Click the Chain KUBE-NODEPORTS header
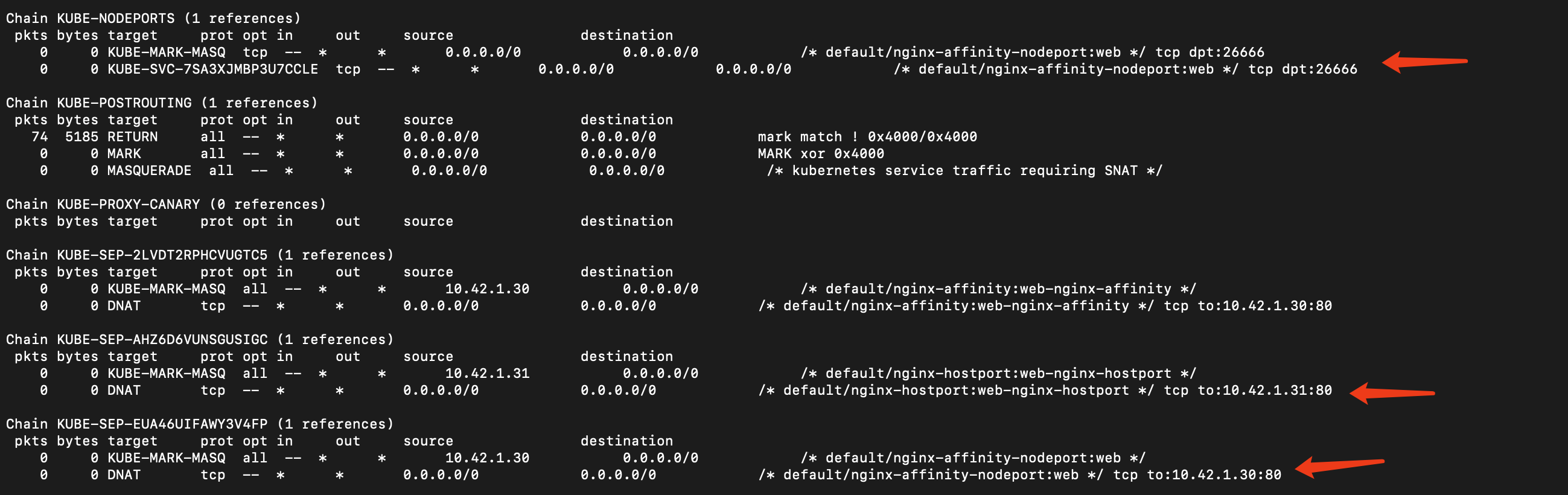 tap(153, 18)
